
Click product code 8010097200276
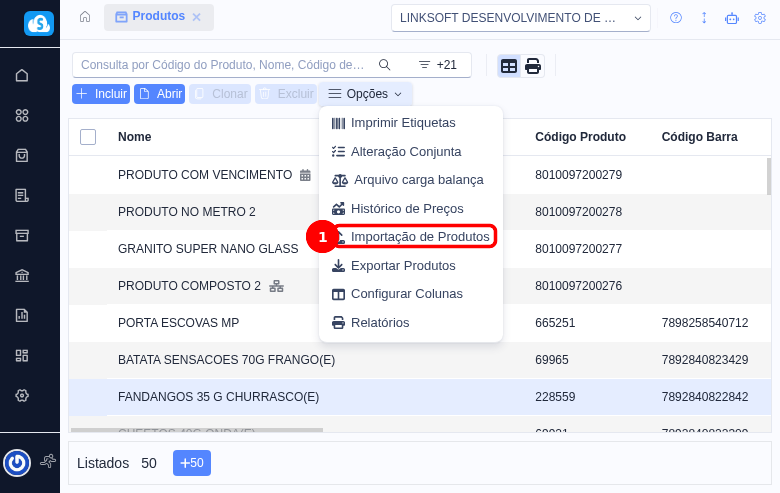point(579,286)
